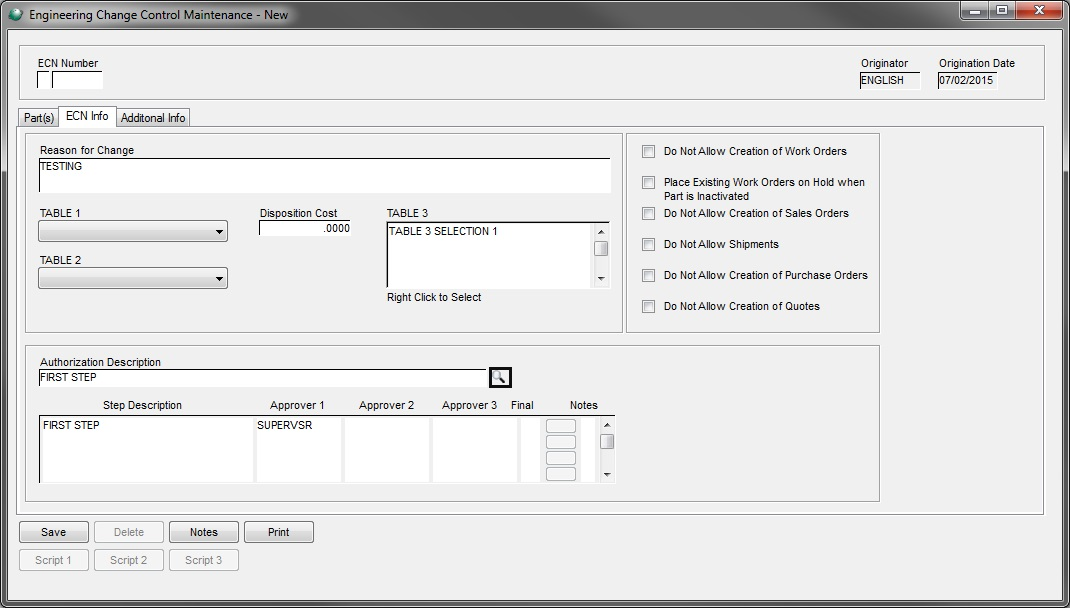Click the Authorization Description field
Image resolution: width=1070 pixels, height=608 pixels.
263,377
